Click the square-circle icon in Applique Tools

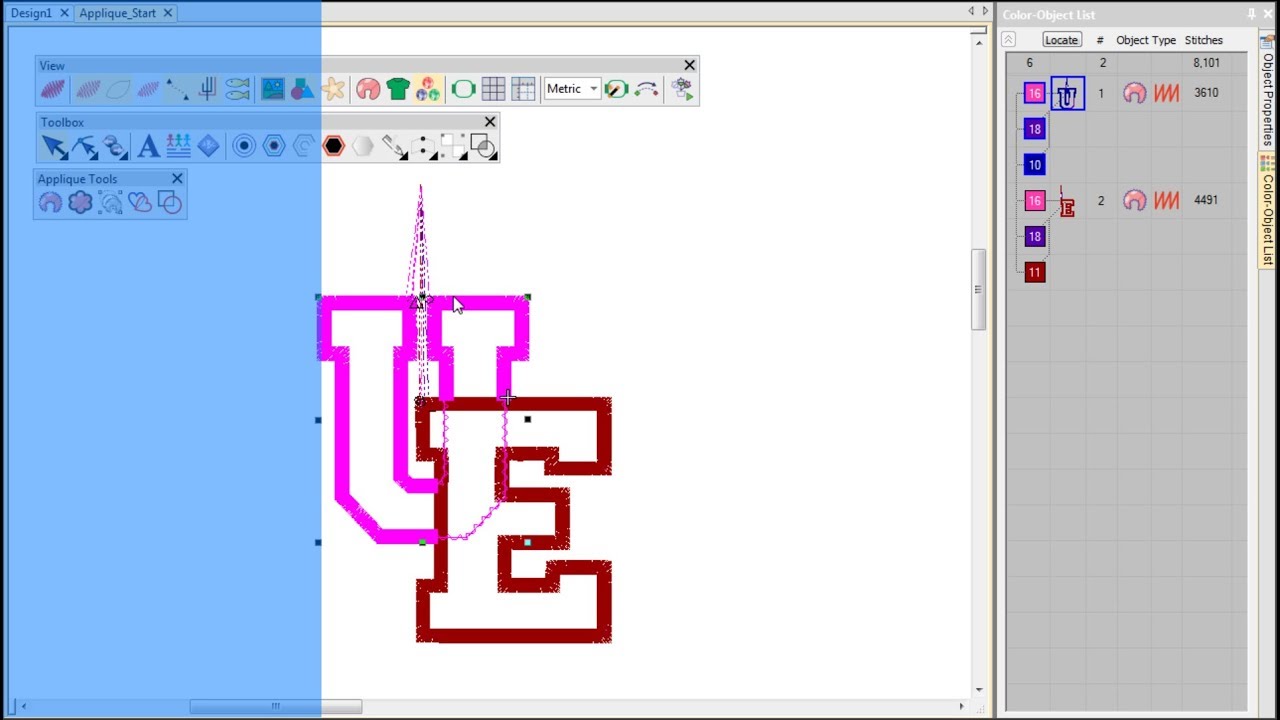pos(170,203)
